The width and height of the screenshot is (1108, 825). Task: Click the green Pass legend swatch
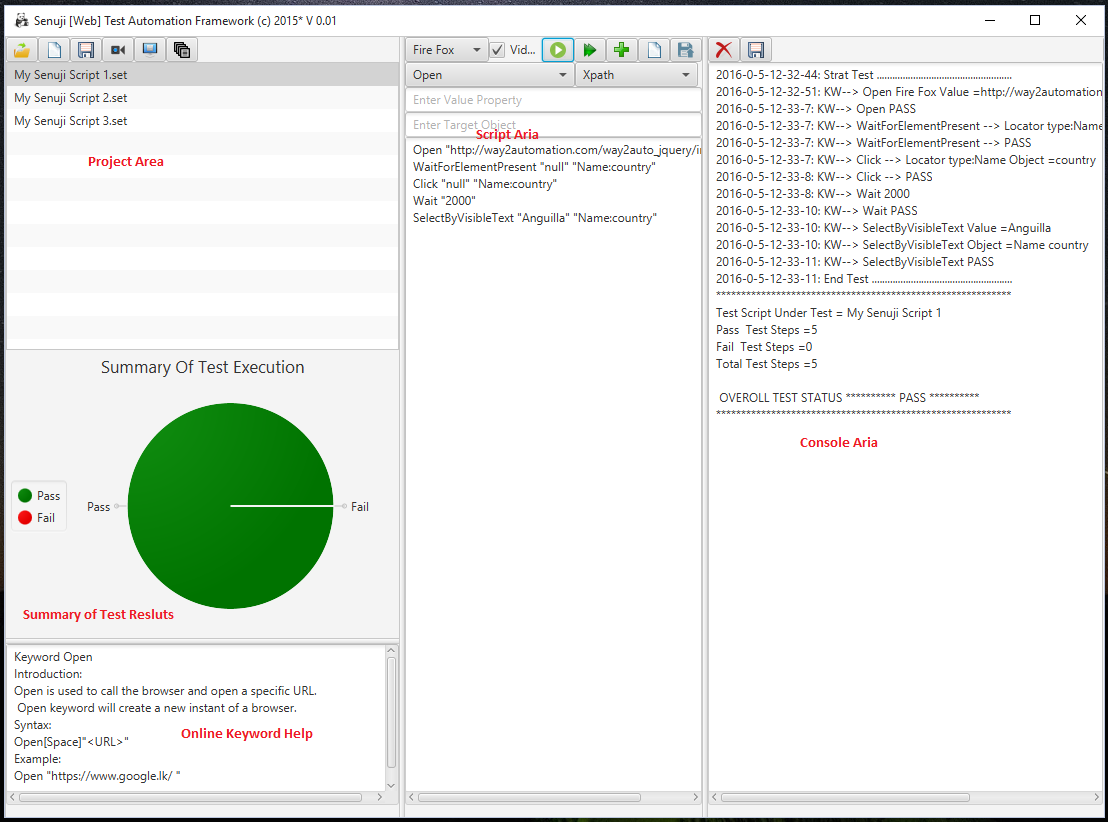[x=23, y=495]
